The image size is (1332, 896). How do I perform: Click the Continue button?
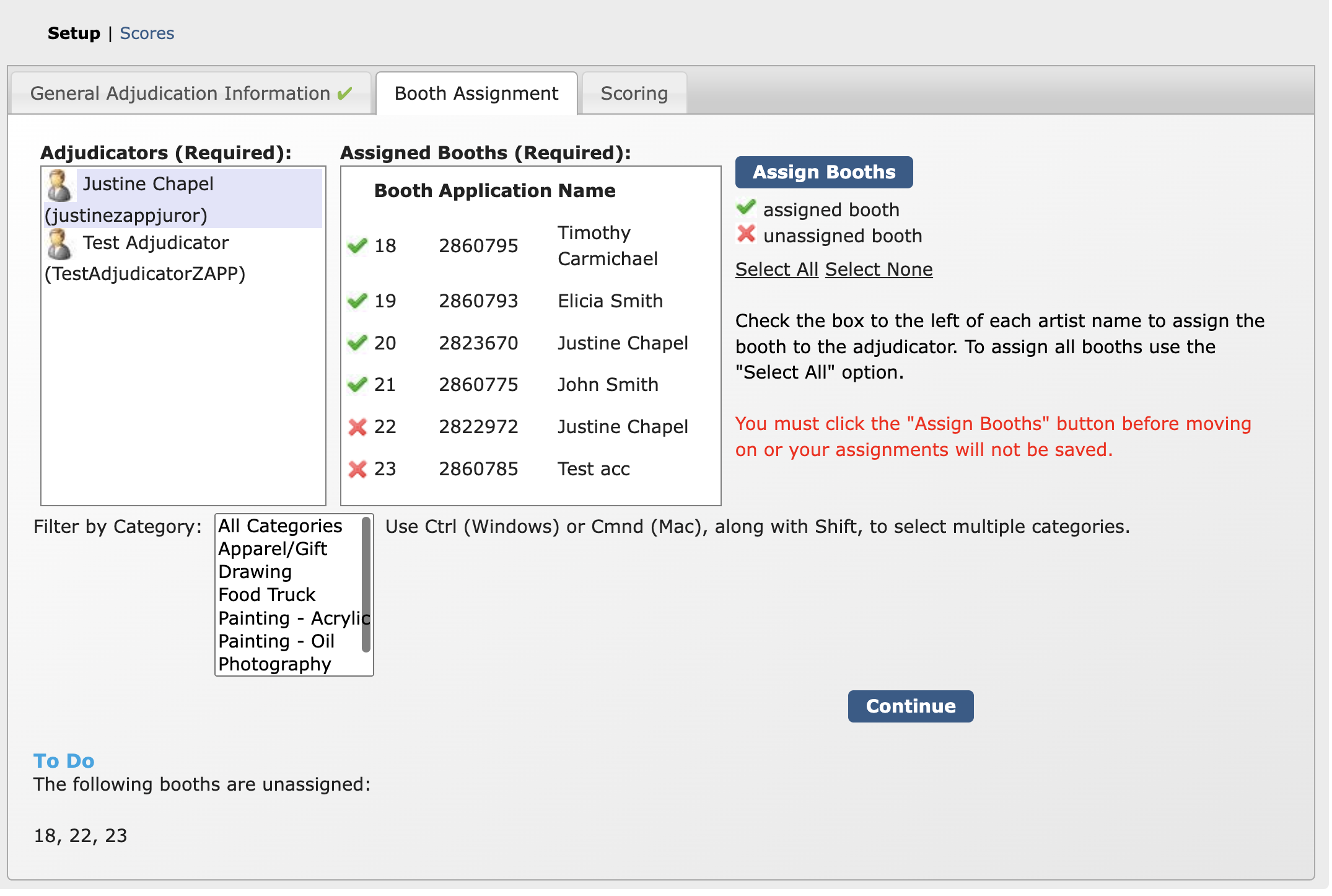[910, 706]
